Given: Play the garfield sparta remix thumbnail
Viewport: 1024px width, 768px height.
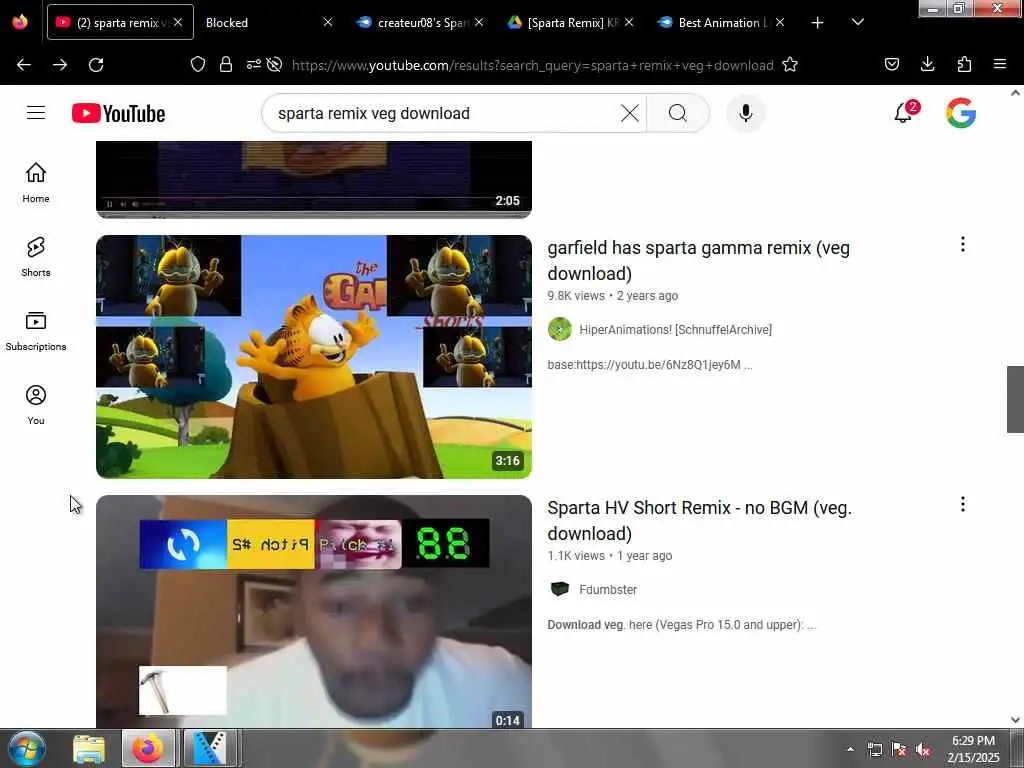Looking at the screenshot, I should pyautogui.click(x=313, y=357).
